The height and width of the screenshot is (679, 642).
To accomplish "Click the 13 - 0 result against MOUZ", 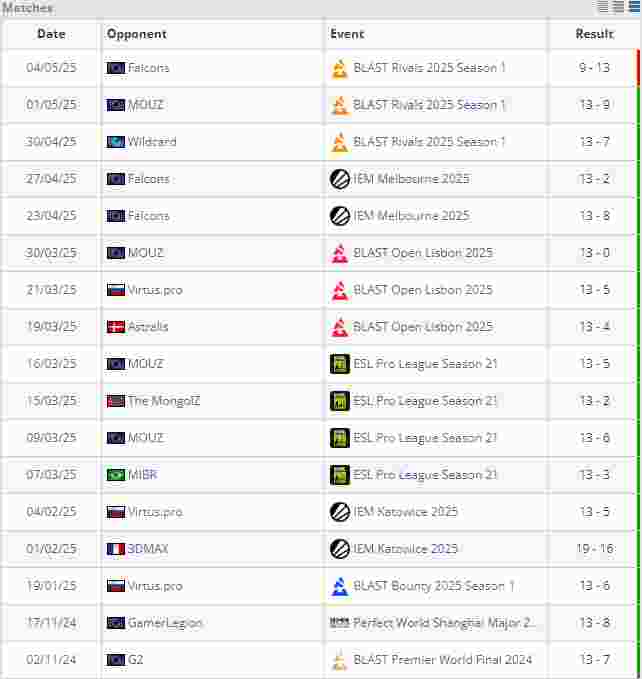I will [x=594, y=253].
